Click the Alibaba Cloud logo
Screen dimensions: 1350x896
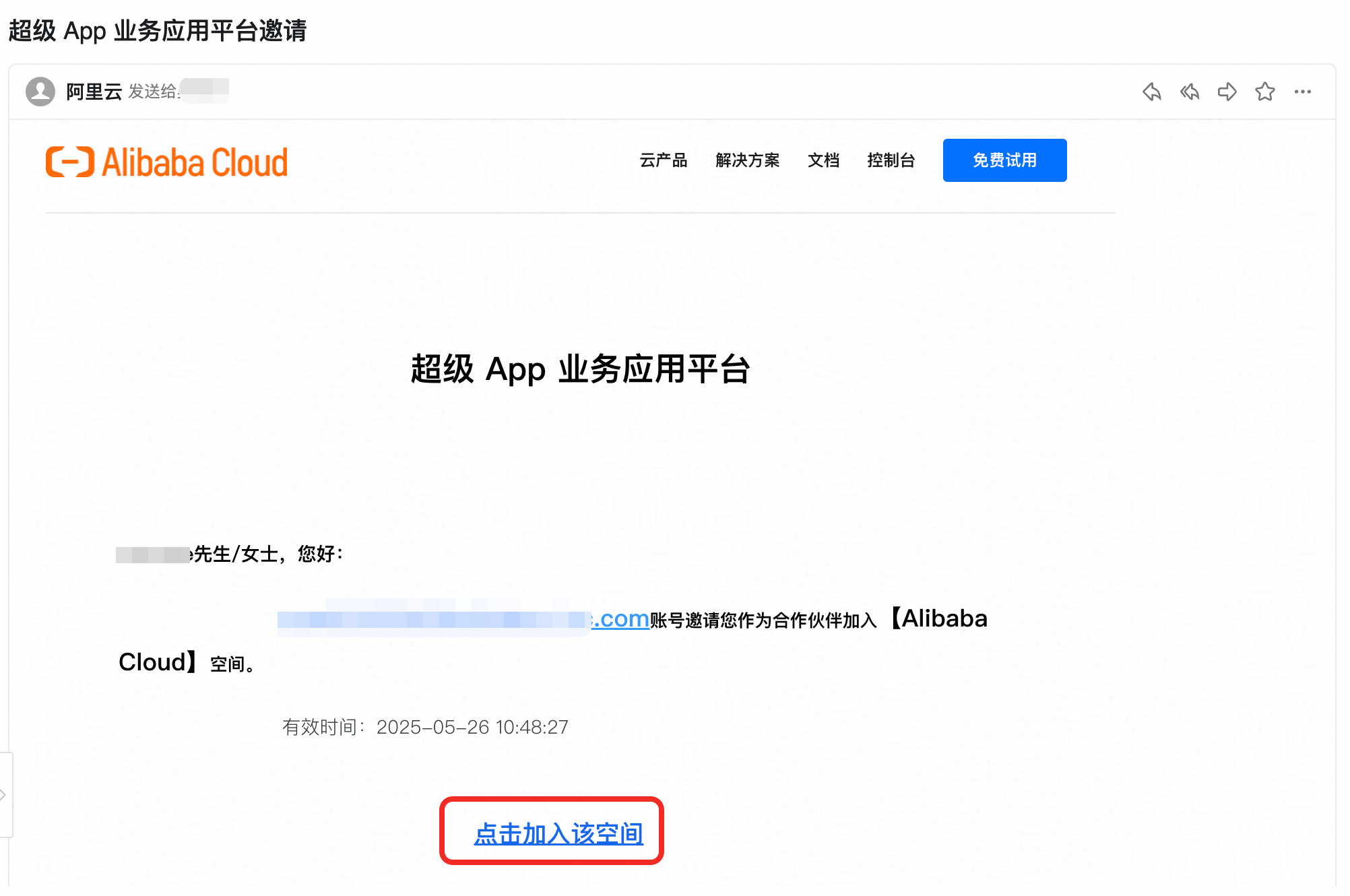pos(166,162)
